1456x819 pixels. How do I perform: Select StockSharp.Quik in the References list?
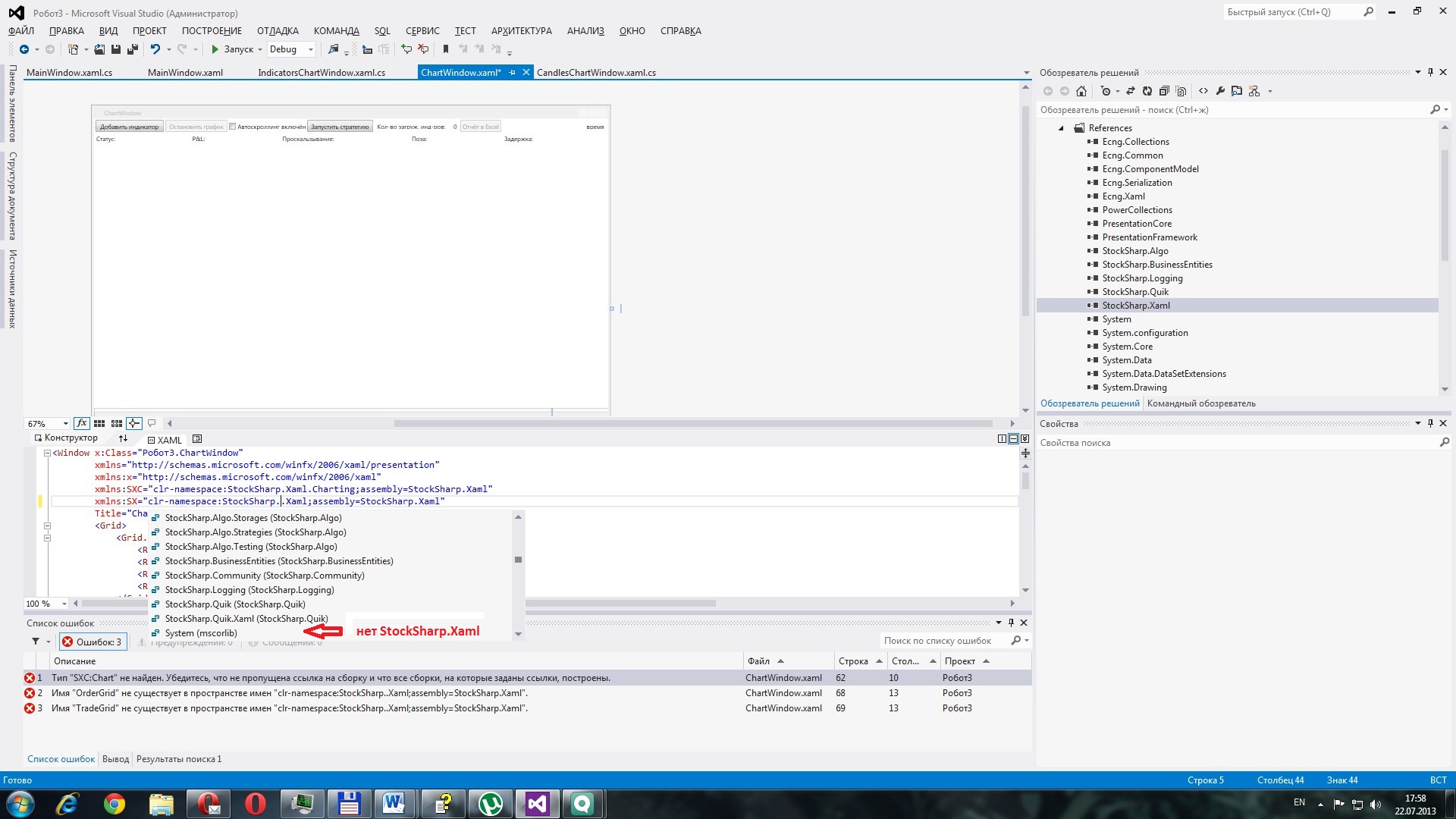click(x=1135, y=292)
